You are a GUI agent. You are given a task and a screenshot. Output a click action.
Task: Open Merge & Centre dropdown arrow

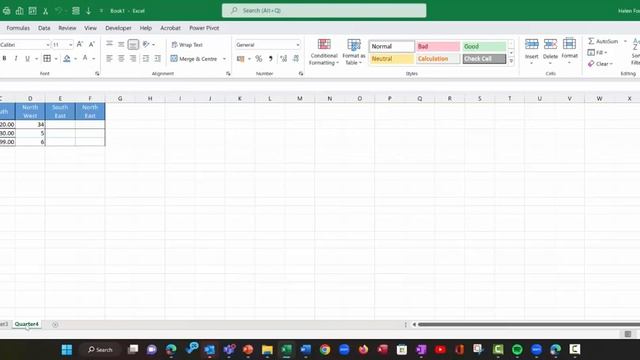click(x=224, y=59)
